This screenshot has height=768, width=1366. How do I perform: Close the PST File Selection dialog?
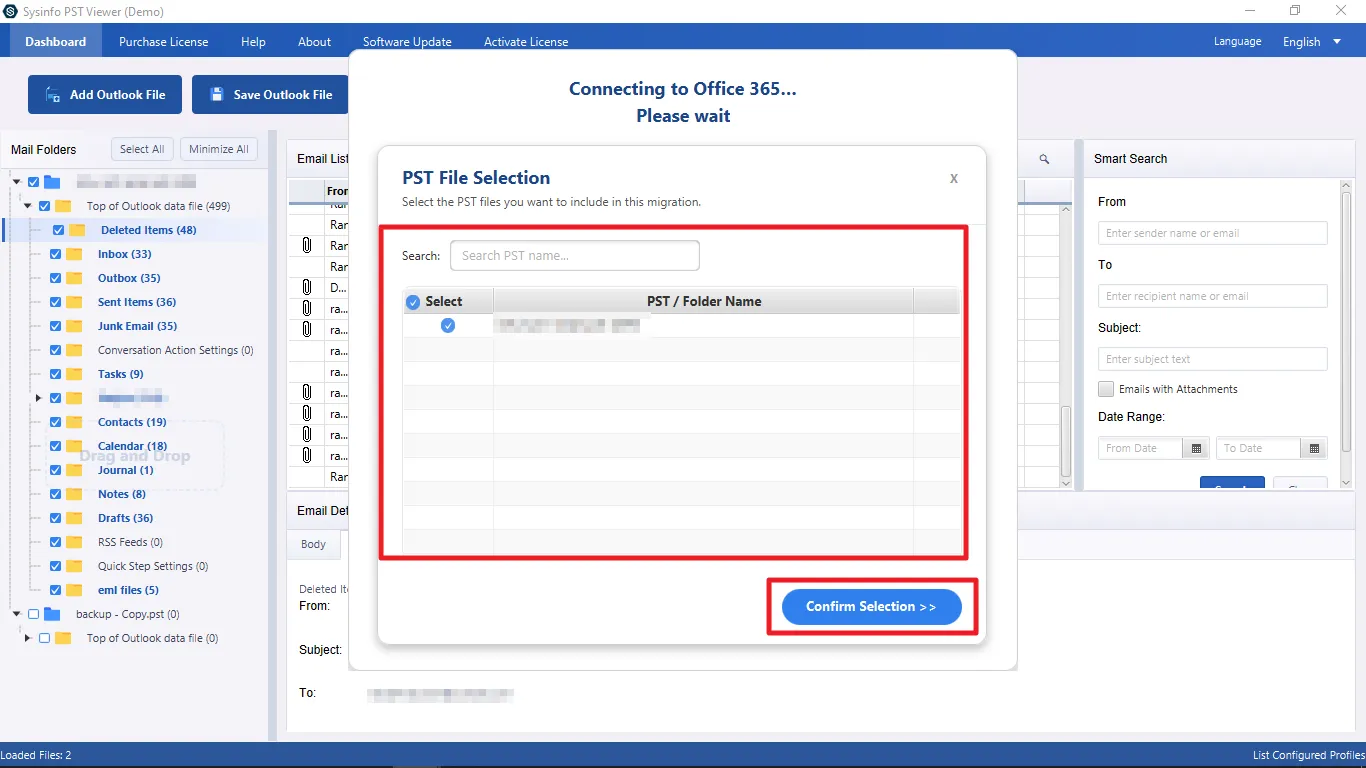[954, 178]
